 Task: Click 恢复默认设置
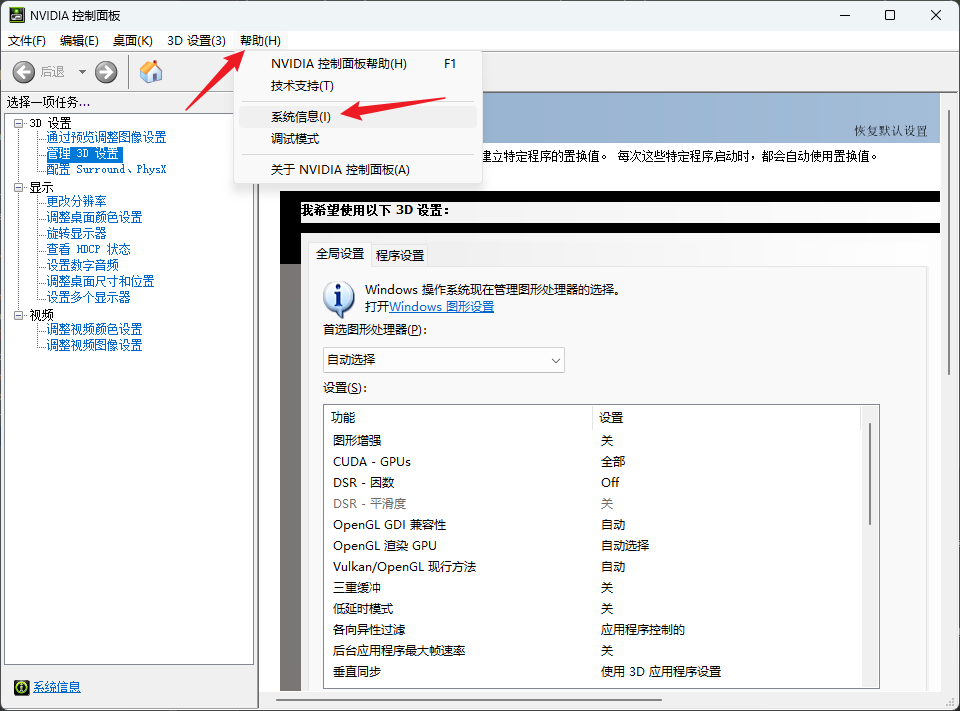891,131
